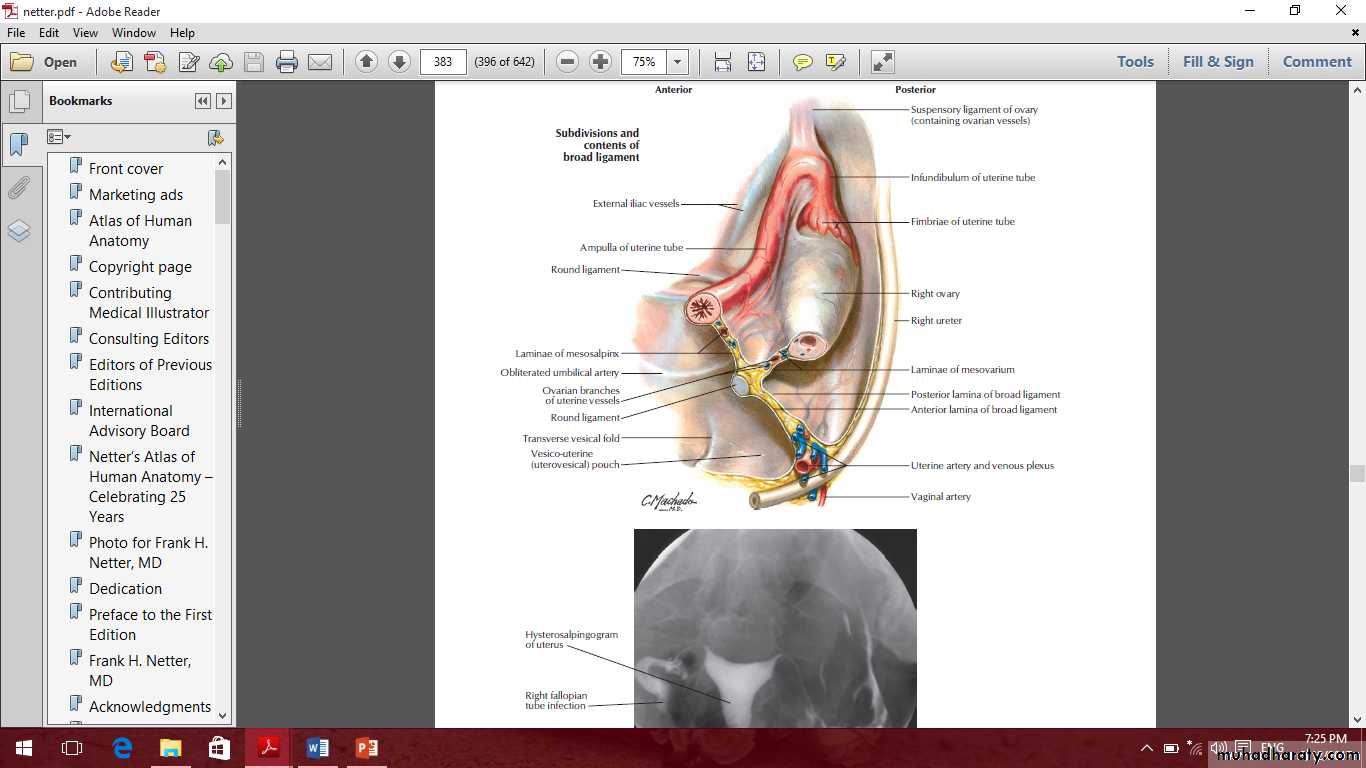Select the highlight text tool

tap(836, 62)
